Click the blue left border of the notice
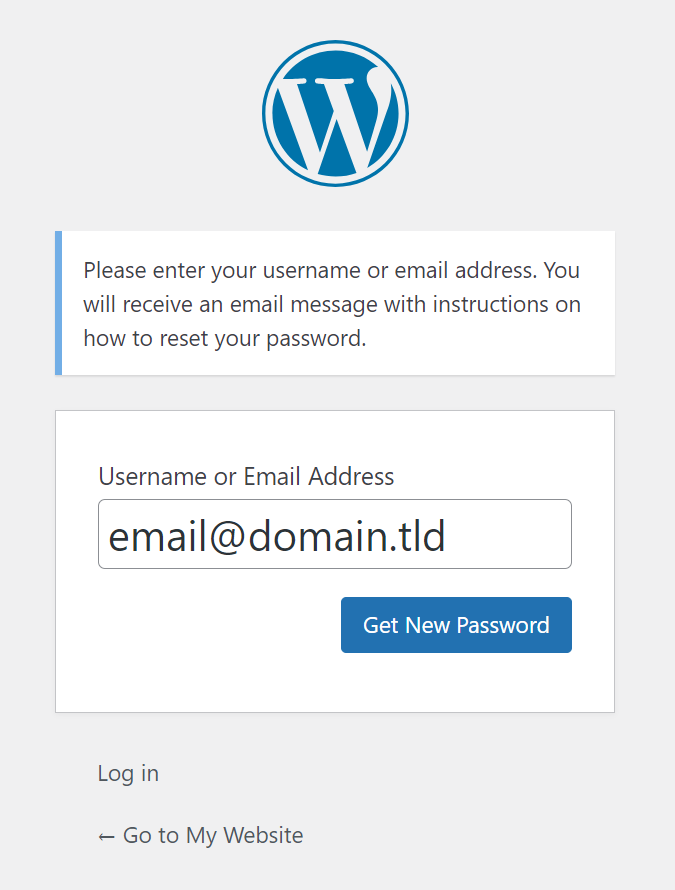This screenshot has height=890, width=675. (x=59, y=303)
